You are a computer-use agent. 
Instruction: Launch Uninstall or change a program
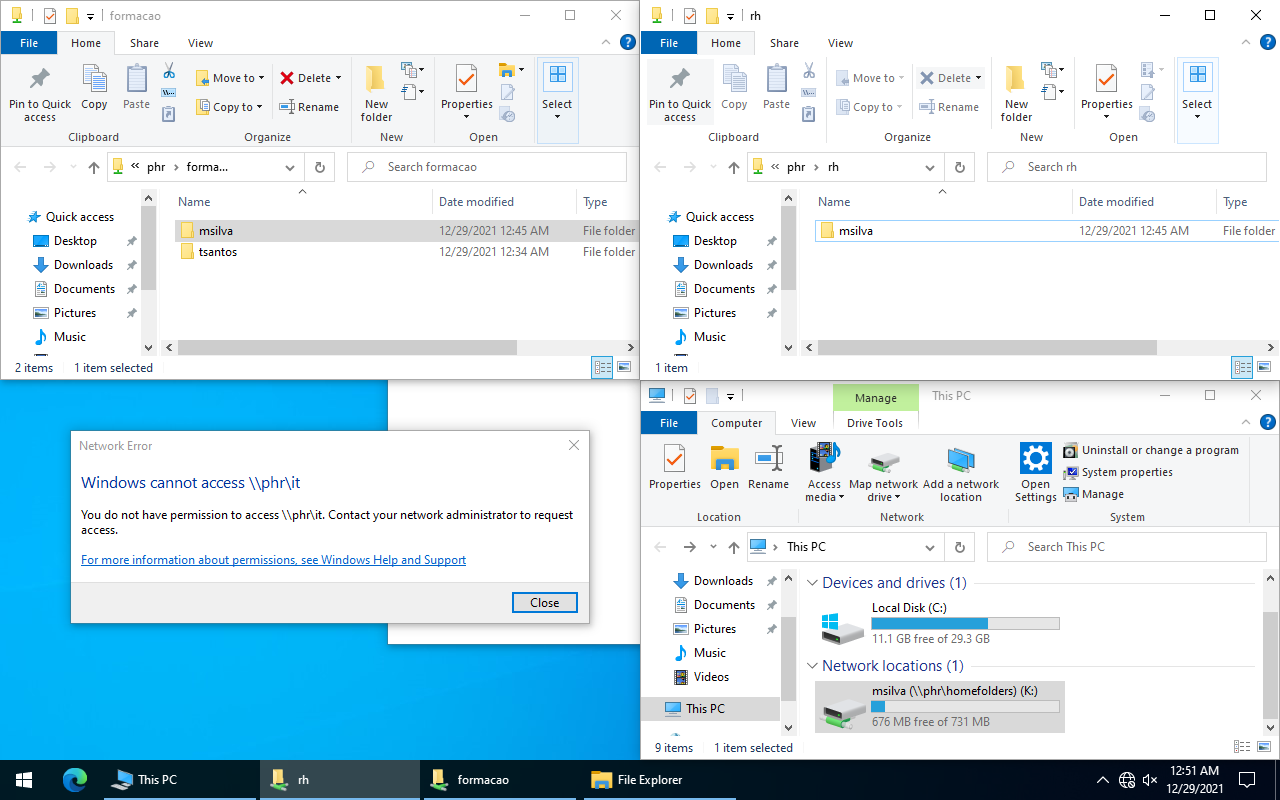[1152, 450]
